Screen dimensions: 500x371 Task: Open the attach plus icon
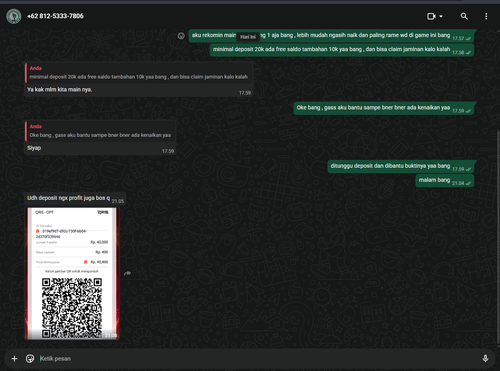(14, 359)
